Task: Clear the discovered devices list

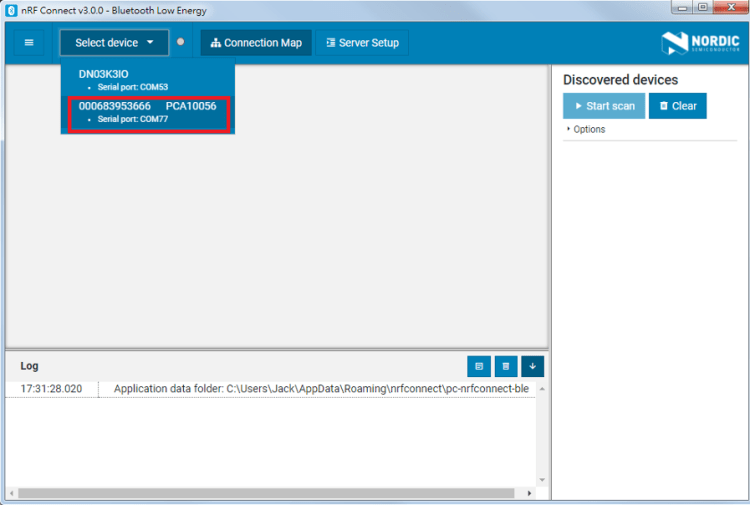Action: click(677, 106)
